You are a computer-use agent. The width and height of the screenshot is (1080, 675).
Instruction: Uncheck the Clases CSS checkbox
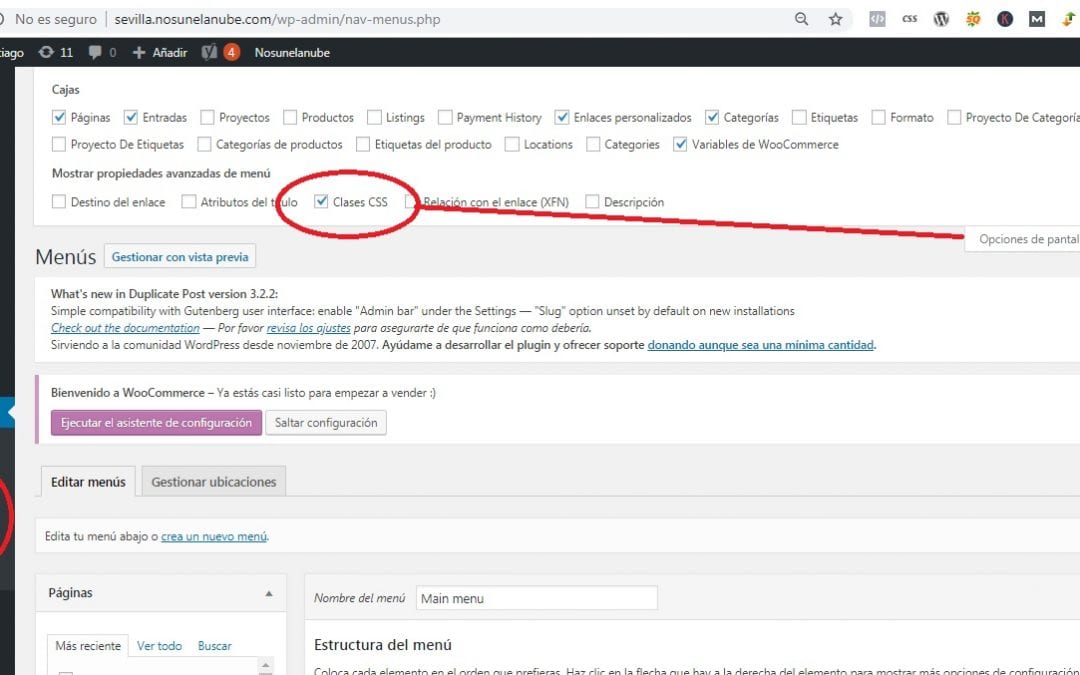coord(321,201)
